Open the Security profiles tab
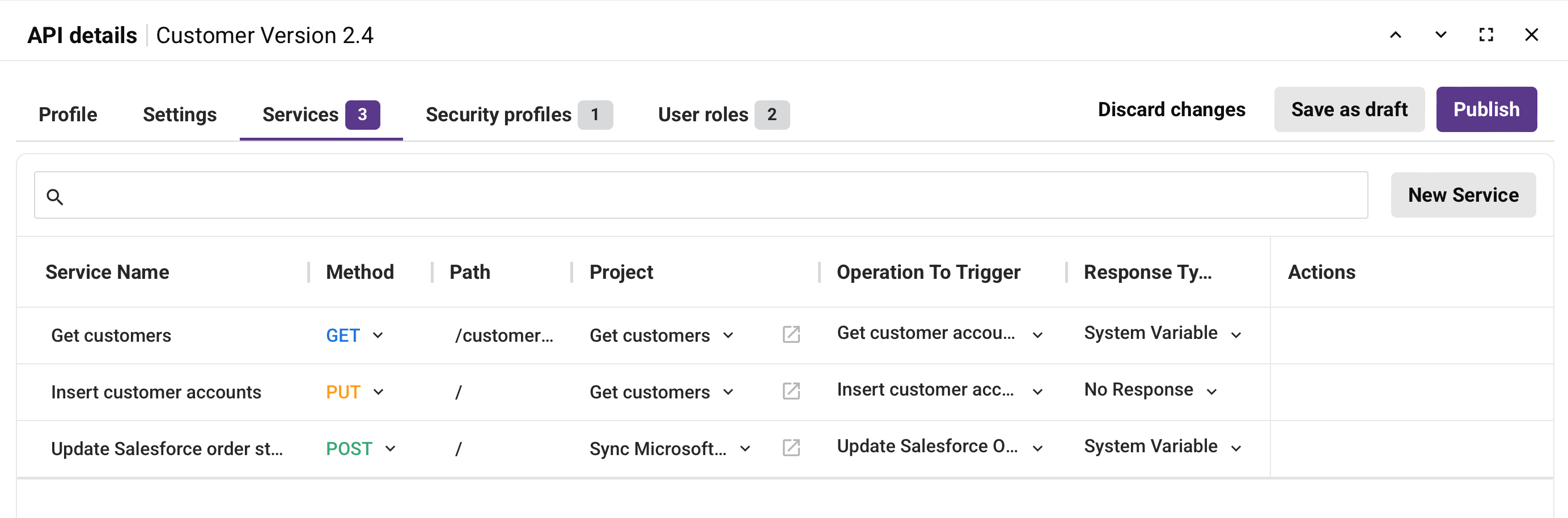Screen dimensions: 1568x518 pyautogui.click(x=498, y=114)
